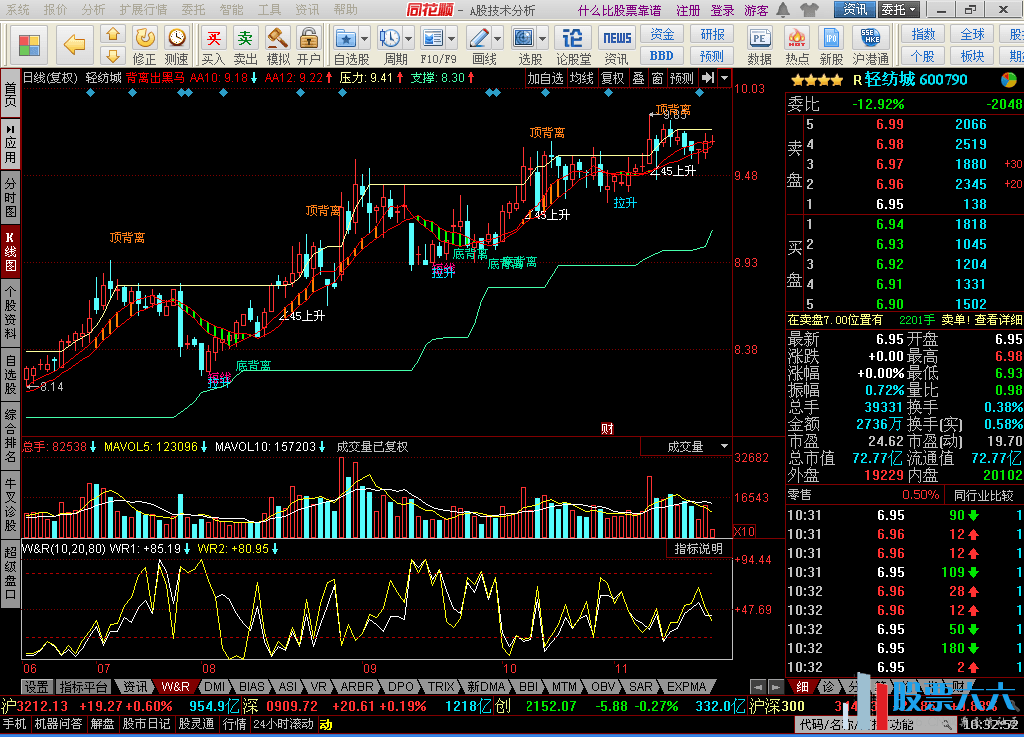
Task: Select 个股资料 in the left sidebar
Action: (x=10, y=313)
